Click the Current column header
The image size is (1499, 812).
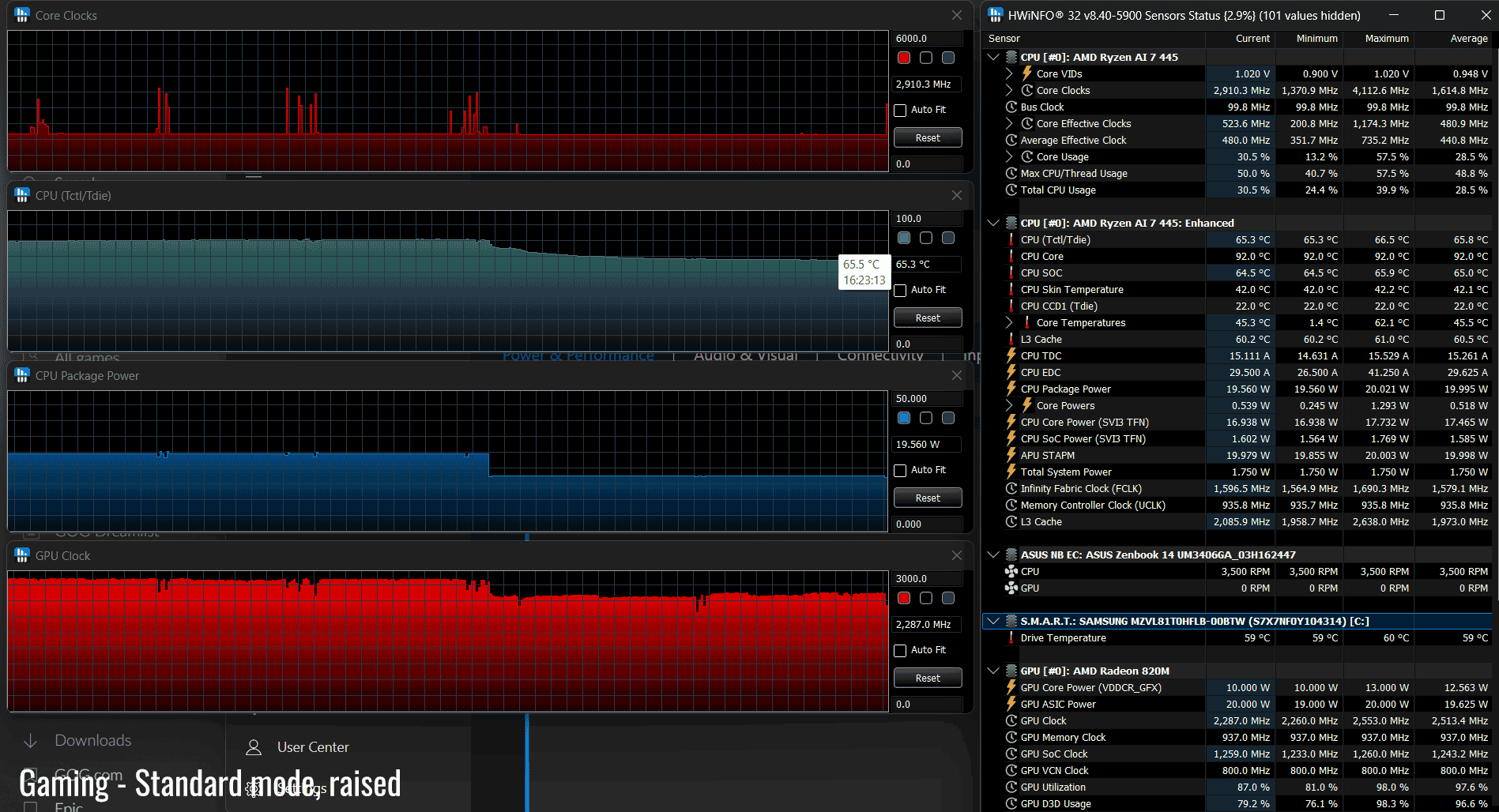[1252, 39]
